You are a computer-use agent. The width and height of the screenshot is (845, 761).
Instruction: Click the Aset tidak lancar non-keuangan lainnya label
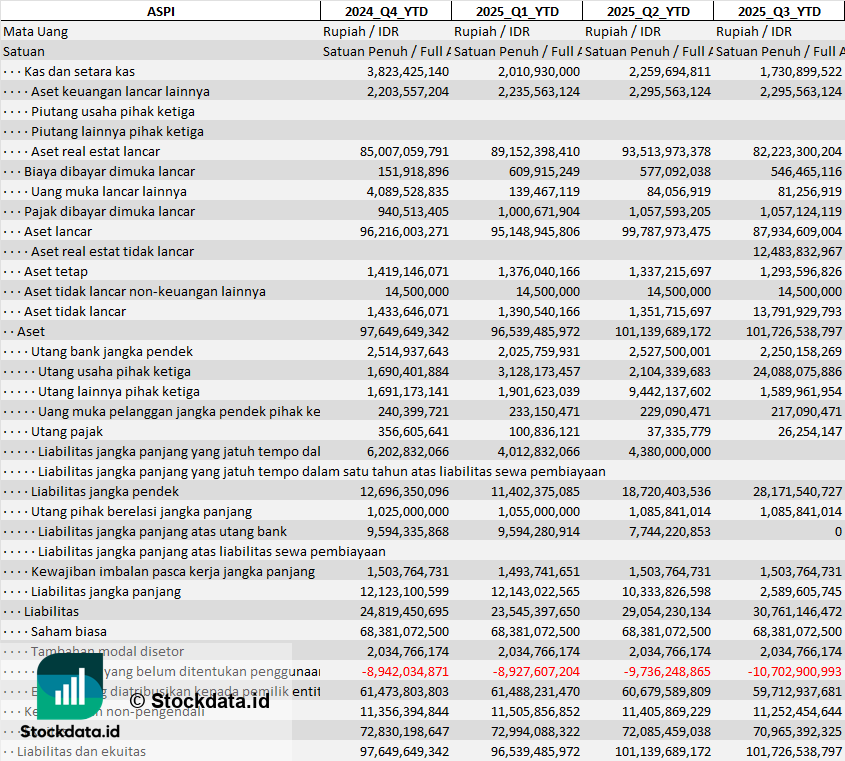coord(145,291)
